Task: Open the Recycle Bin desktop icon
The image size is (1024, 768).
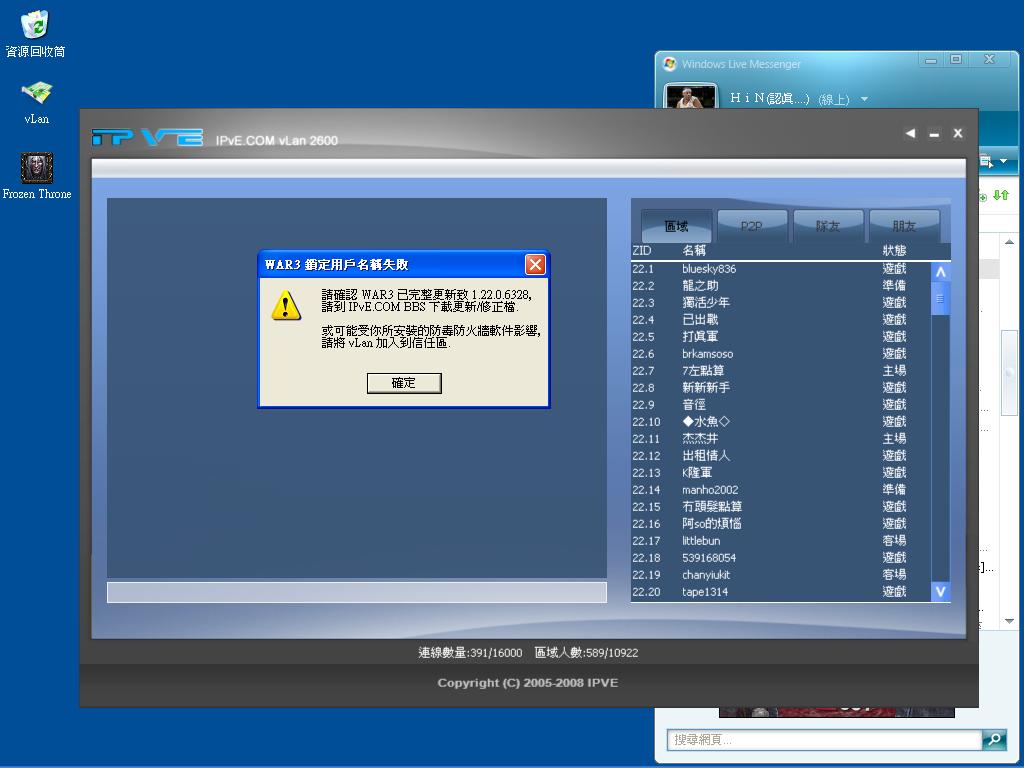Action: pyautogui.click(x=35, y=33)
